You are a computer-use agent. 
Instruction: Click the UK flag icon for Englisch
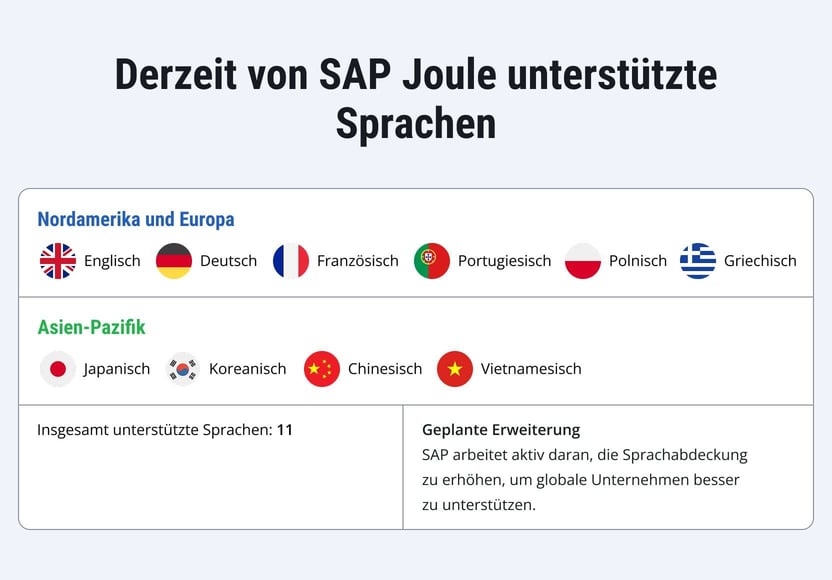click(58, 261)
